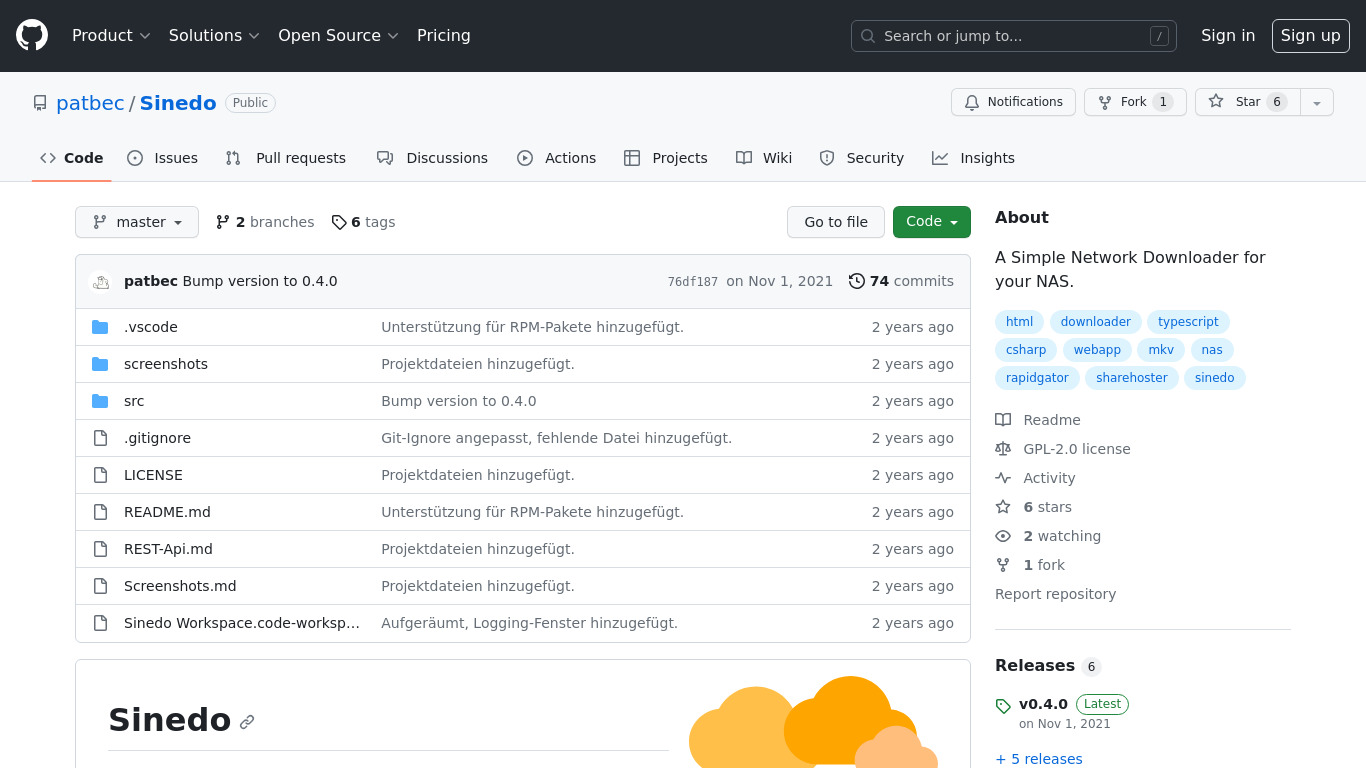Open the Sinedo repository link

pyautogui.click(x=178, y=103)
